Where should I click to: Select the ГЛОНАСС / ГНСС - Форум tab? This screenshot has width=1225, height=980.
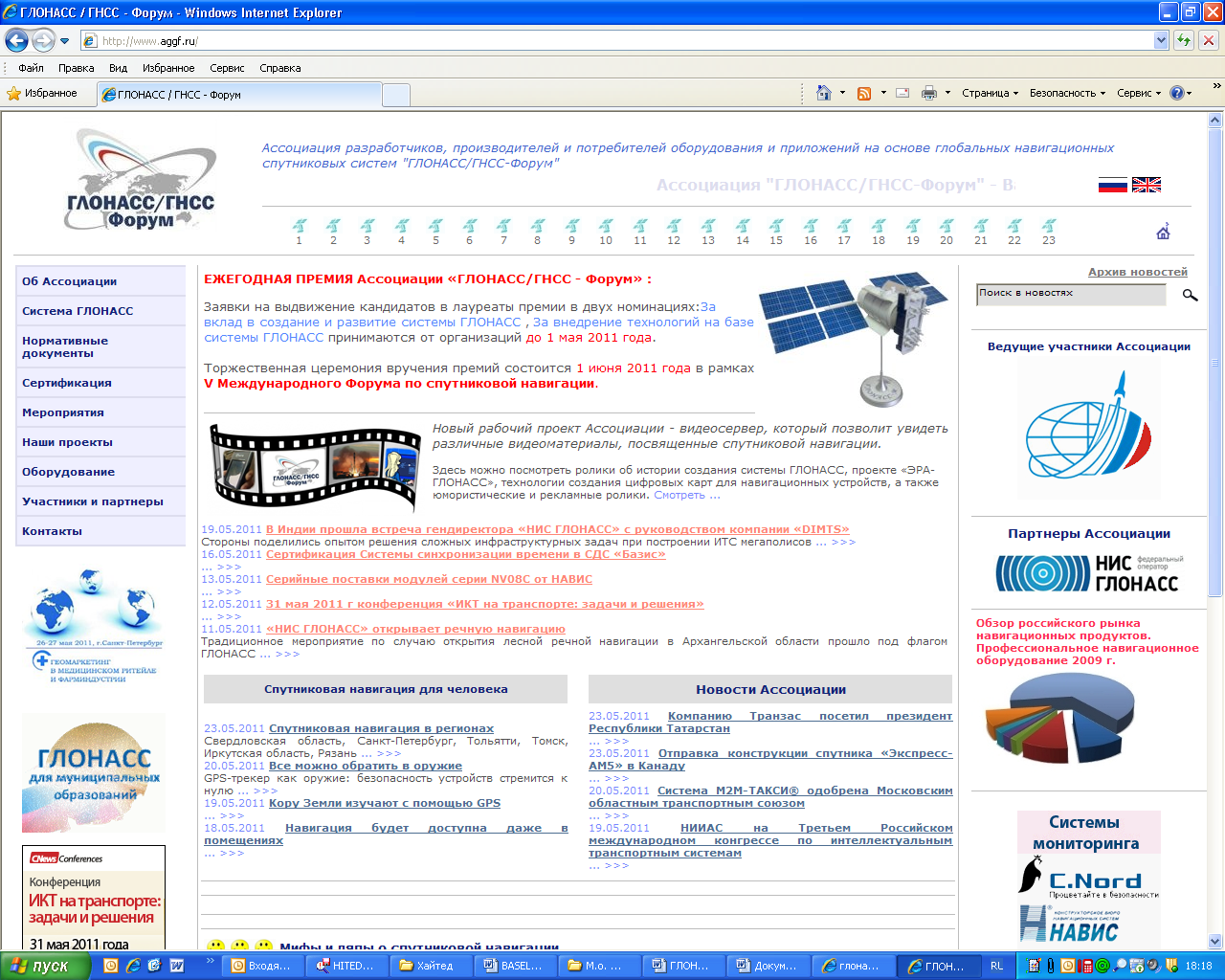tap(239, 95)
